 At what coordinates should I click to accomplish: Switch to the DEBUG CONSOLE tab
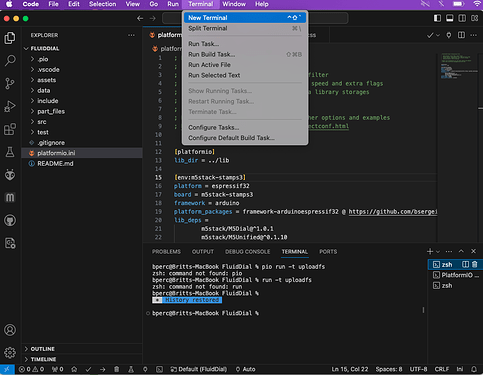tap(247, 251)
